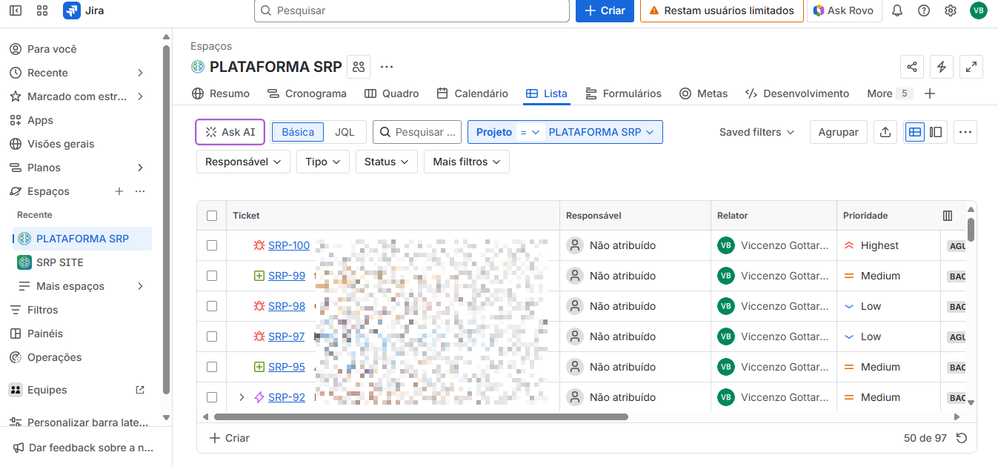Change the Projeto operator equals dropdown
The height and width of the screenshot is (467, 998).
pyautogui.click(x=530, y=132)
